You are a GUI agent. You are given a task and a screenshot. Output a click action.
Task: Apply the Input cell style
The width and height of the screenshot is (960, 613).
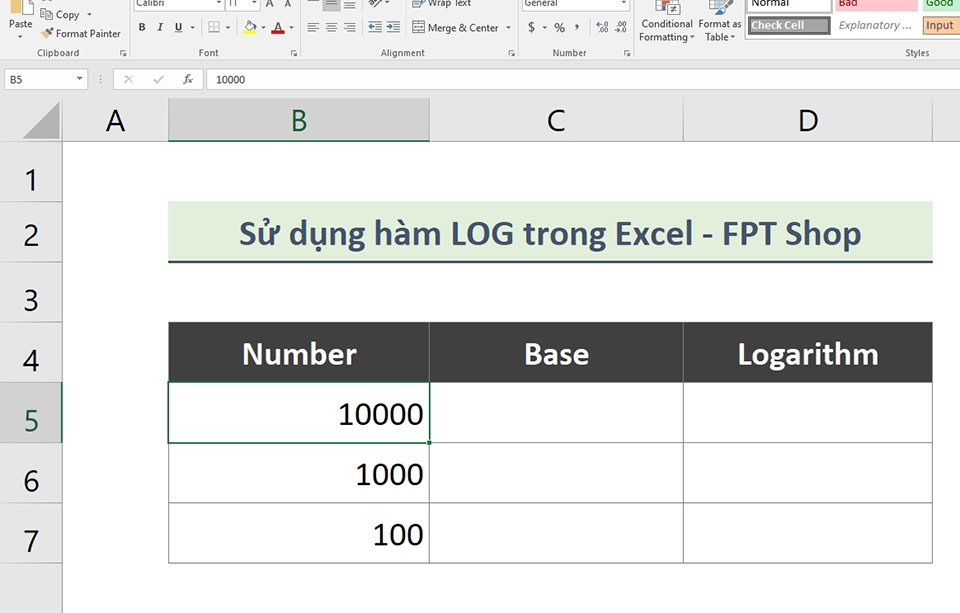[940, 25]
